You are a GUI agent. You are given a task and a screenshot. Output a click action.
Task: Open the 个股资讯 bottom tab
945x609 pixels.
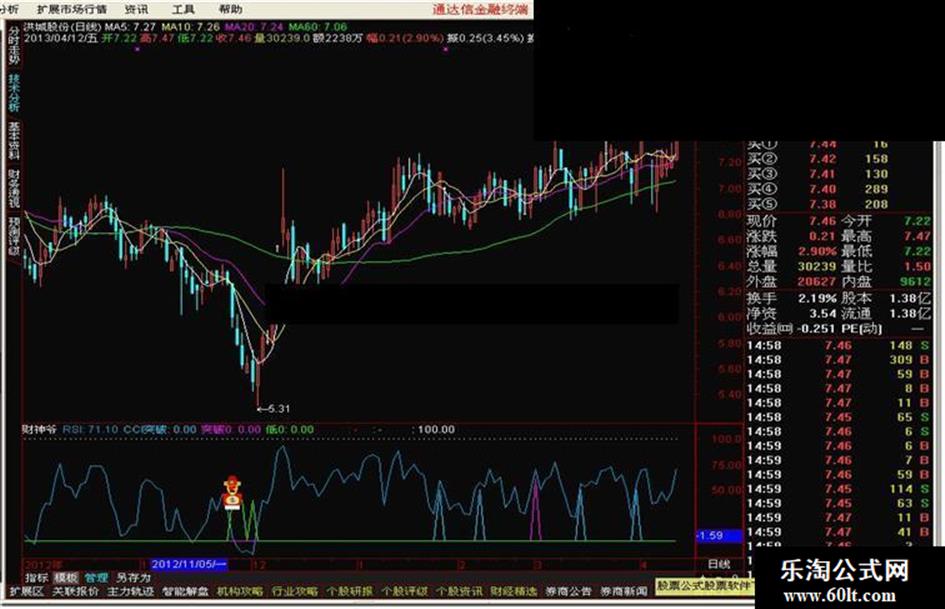point(459,592)
